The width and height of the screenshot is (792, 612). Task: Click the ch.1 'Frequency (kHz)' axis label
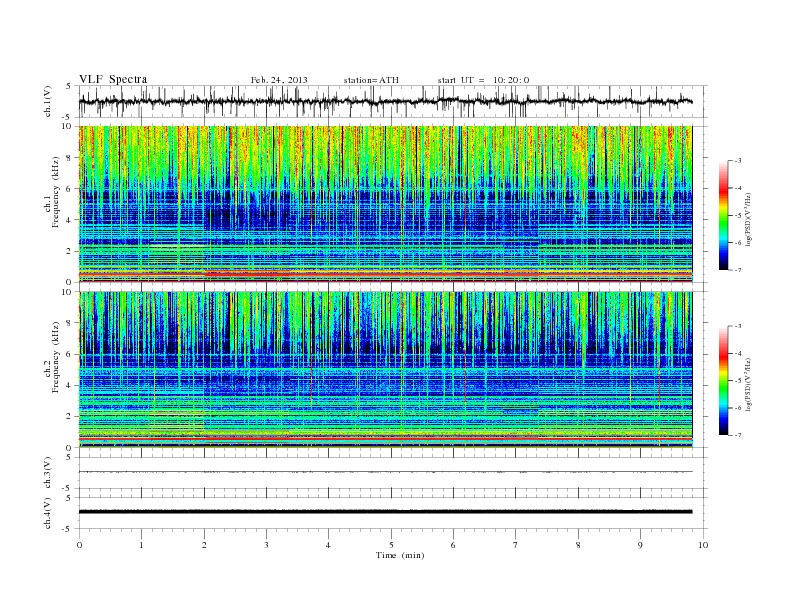[x=56, y=192]
